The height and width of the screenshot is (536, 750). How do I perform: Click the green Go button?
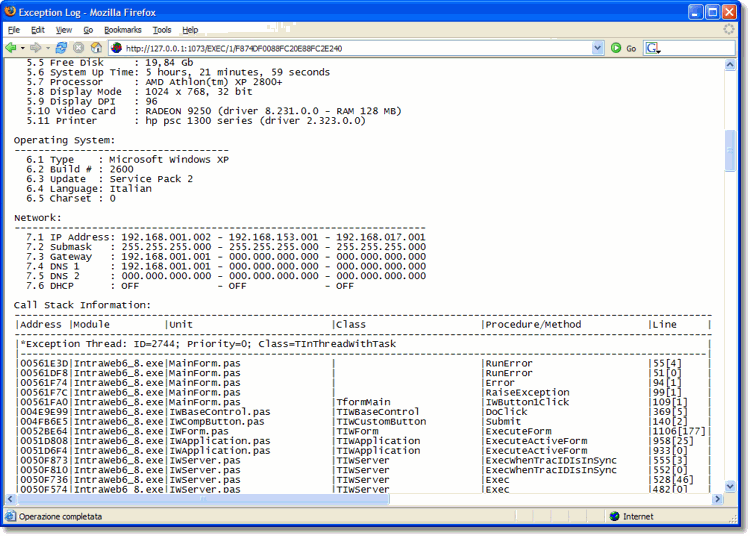[623, 48]
